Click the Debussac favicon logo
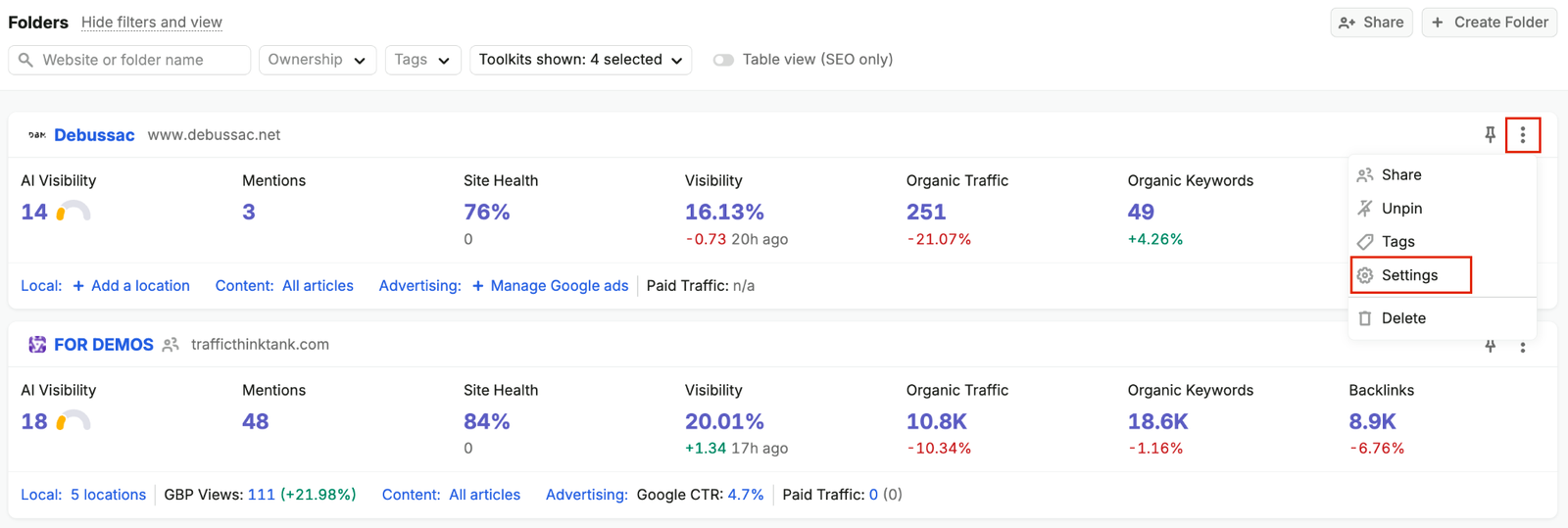 [37, 135]
